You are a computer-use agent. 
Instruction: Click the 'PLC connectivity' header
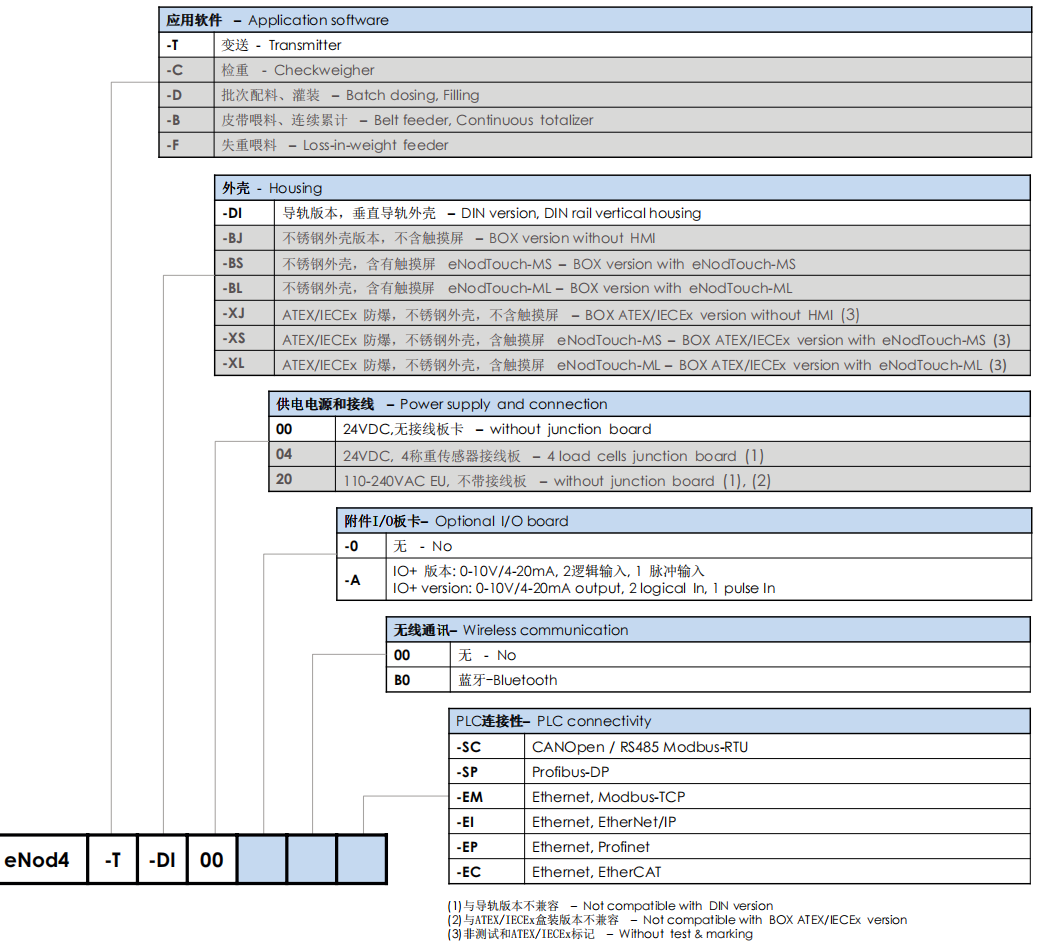(739, 721)
